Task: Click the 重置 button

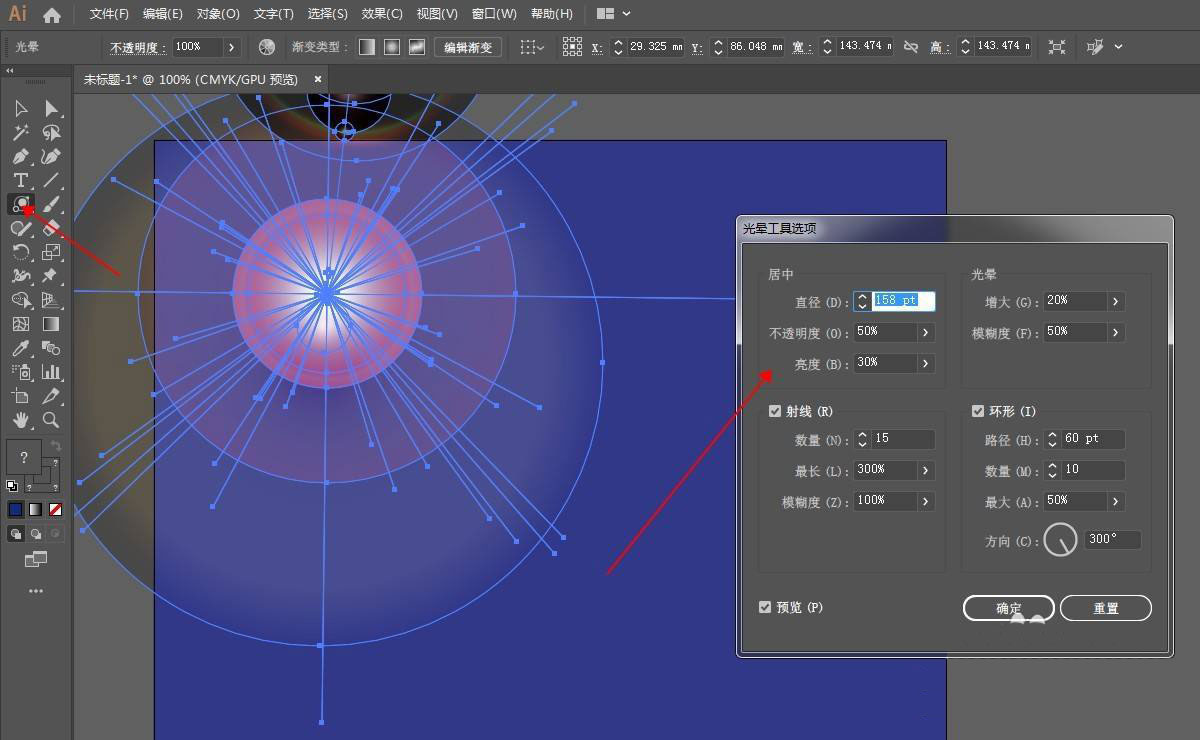Action: click(x=1106, y=608)
